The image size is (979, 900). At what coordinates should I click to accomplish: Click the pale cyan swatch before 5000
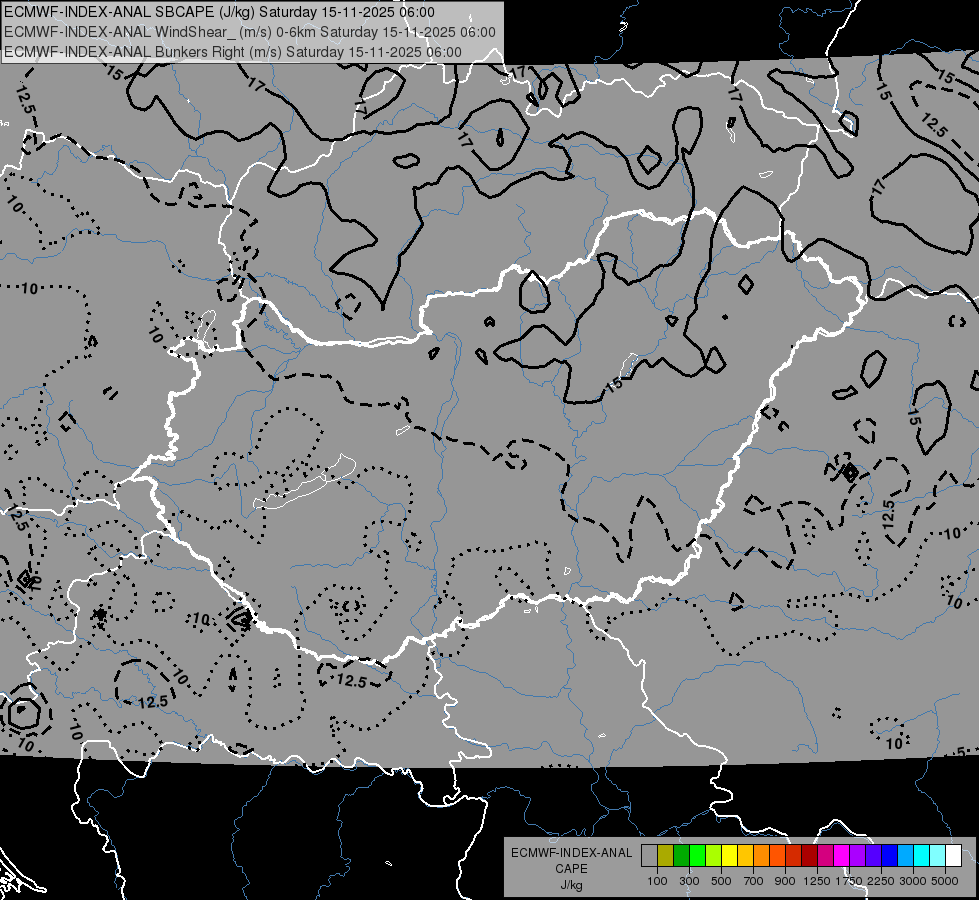938,856
